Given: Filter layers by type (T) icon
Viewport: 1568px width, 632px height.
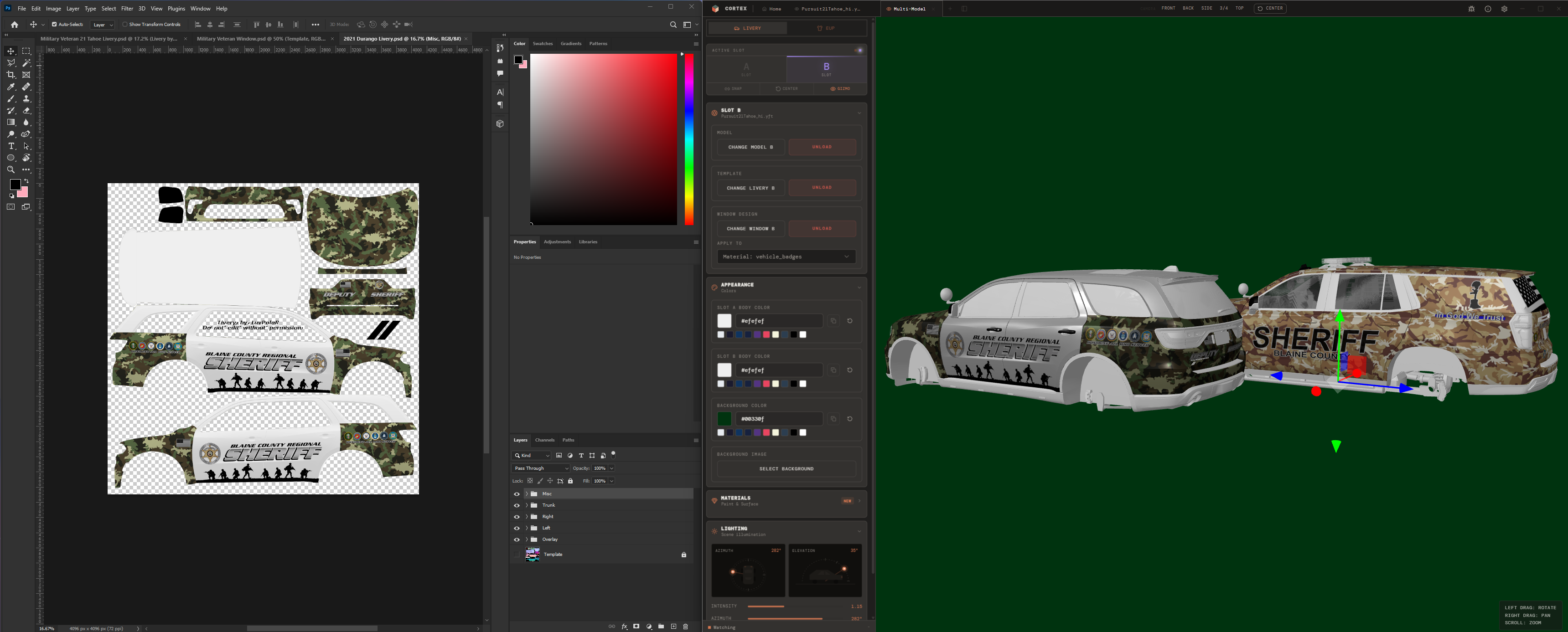Looking at the screenshot, I should tap(581, 456).
